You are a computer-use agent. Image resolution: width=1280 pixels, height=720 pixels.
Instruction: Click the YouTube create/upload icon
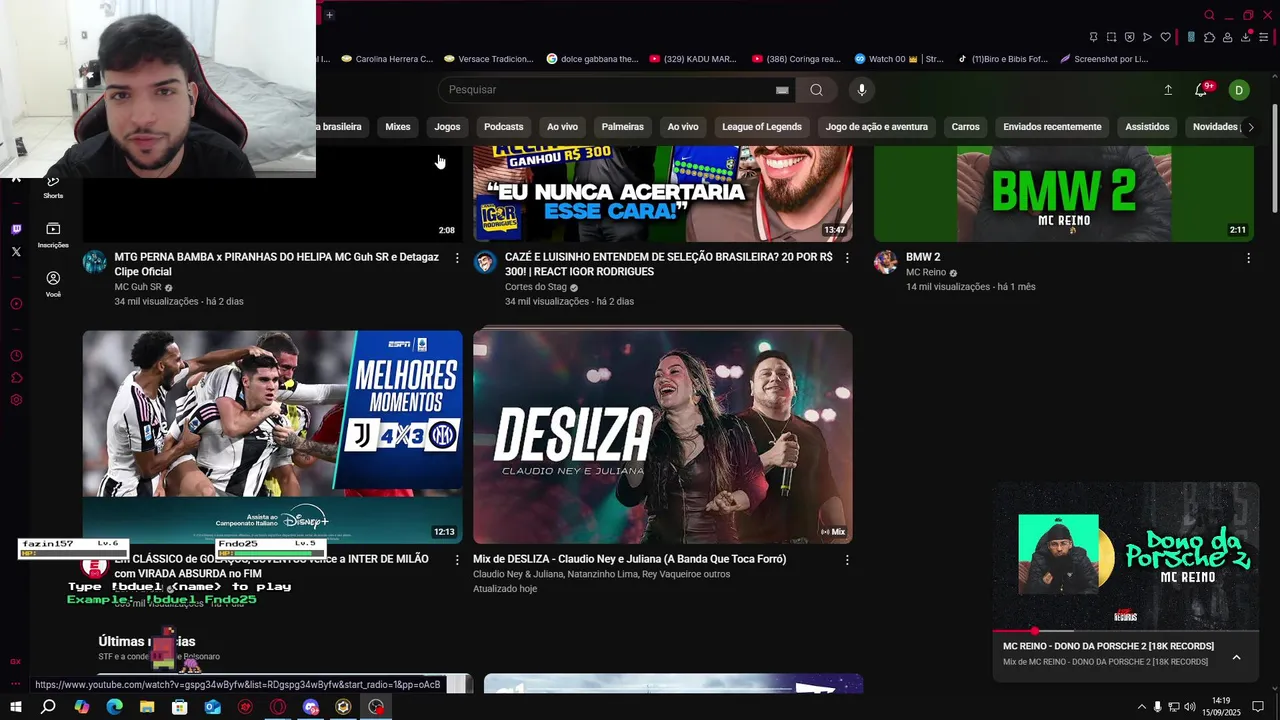pos(1168,90)
